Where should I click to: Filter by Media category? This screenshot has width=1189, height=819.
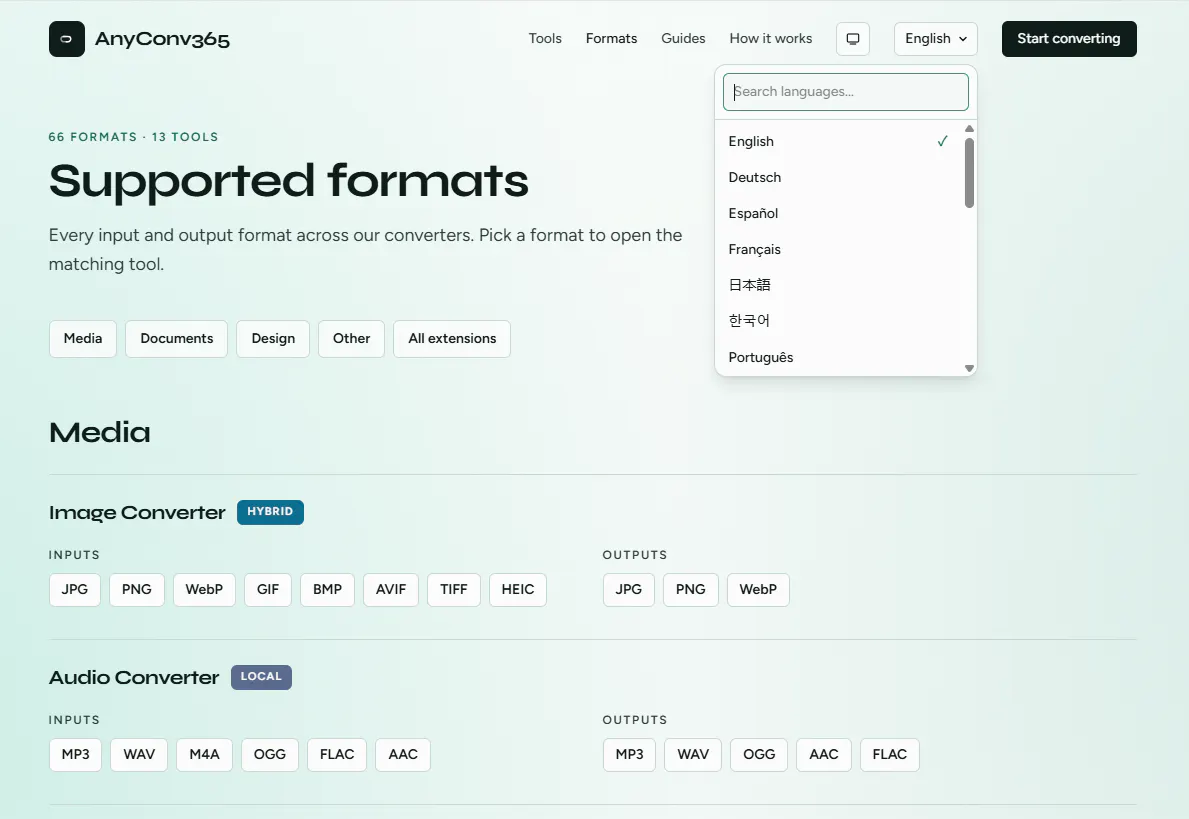[x=83, y=339]
